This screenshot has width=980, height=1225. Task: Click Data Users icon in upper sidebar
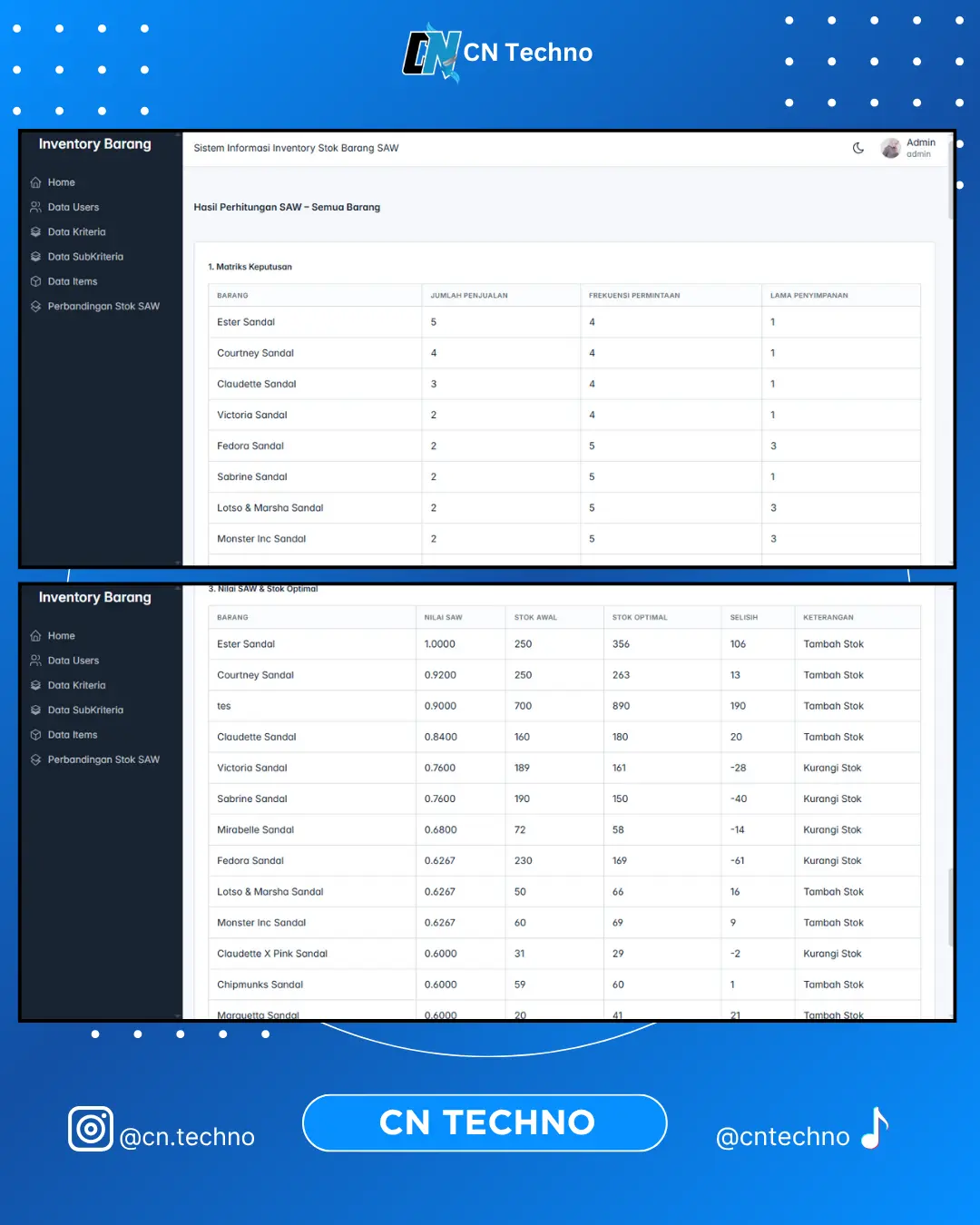click(35, 207)
